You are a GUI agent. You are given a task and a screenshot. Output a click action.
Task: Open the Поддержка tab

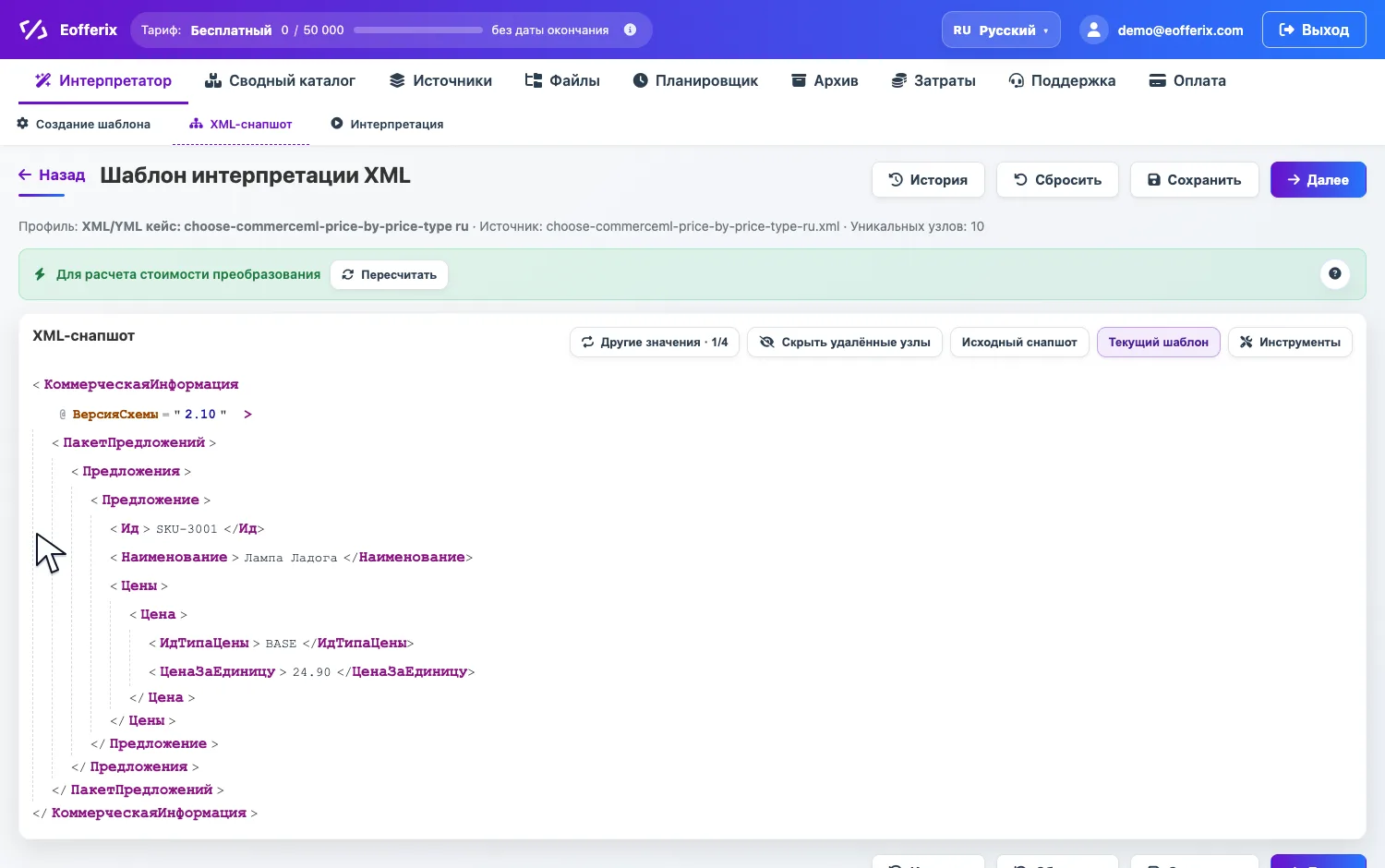[1062, 80]
